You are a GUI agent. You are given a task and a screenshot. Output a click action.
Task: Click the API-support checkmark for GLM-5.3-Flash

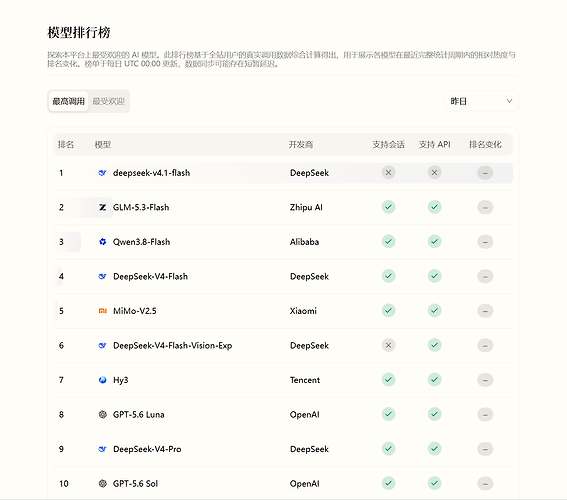coord(434,207)
